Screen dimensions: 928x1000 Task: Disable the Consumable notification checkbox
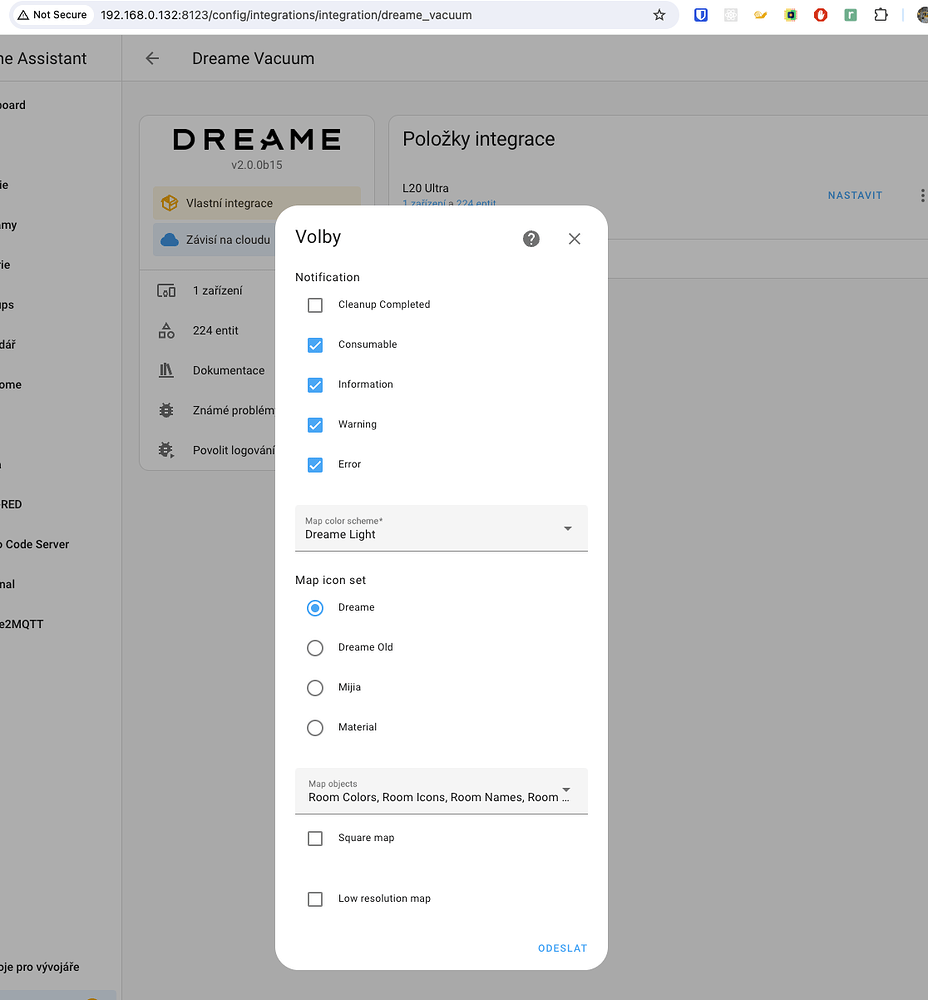pyautogui.click(x=315, y=344)
